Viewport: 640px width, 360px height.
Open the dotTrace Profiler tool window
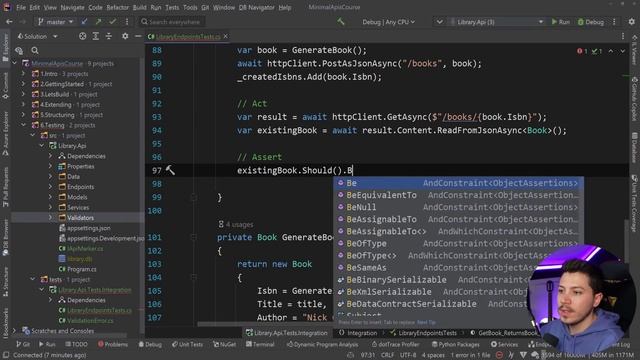coord(395,344)
